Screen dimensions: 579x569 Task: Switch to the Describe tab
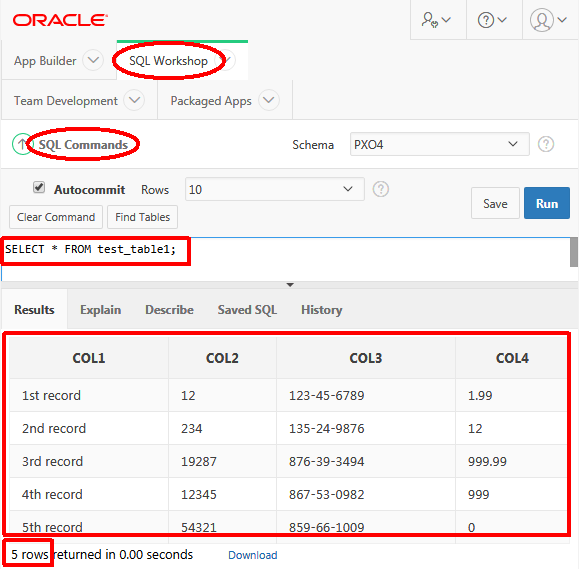coord(169,309)
